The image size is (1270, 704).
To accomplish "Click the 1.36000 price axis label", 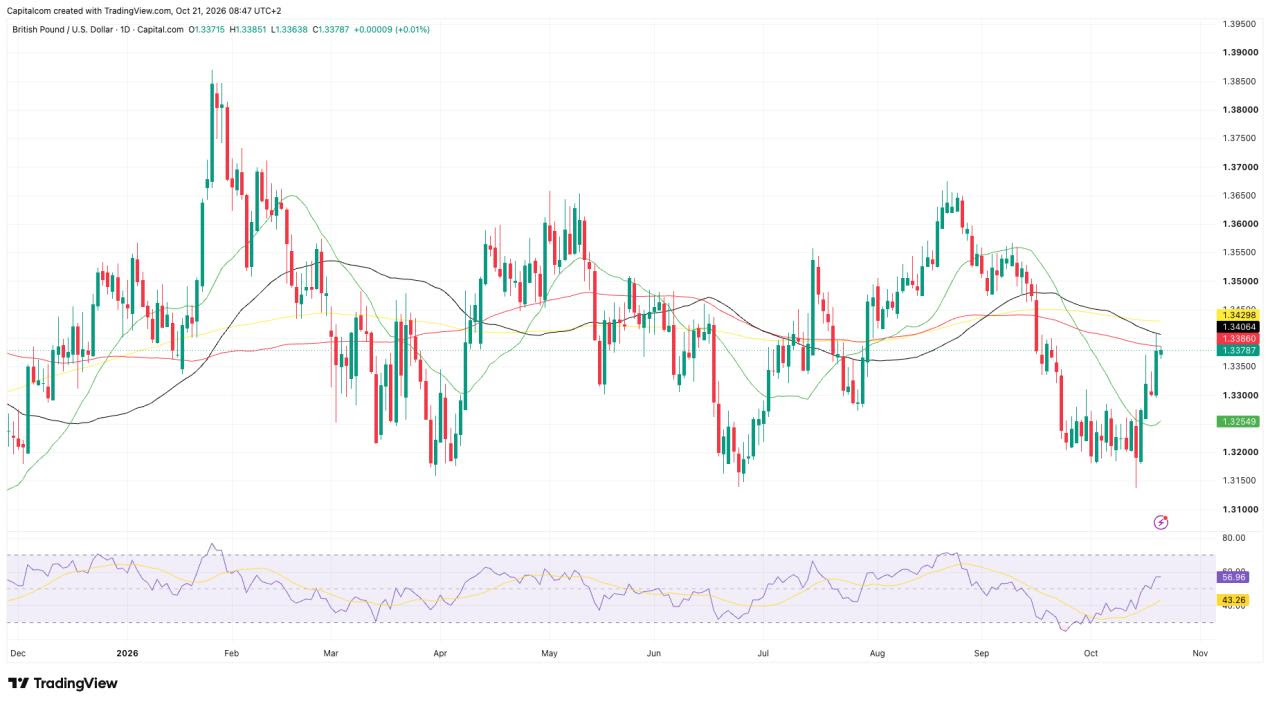I will tap(1240, 223).
